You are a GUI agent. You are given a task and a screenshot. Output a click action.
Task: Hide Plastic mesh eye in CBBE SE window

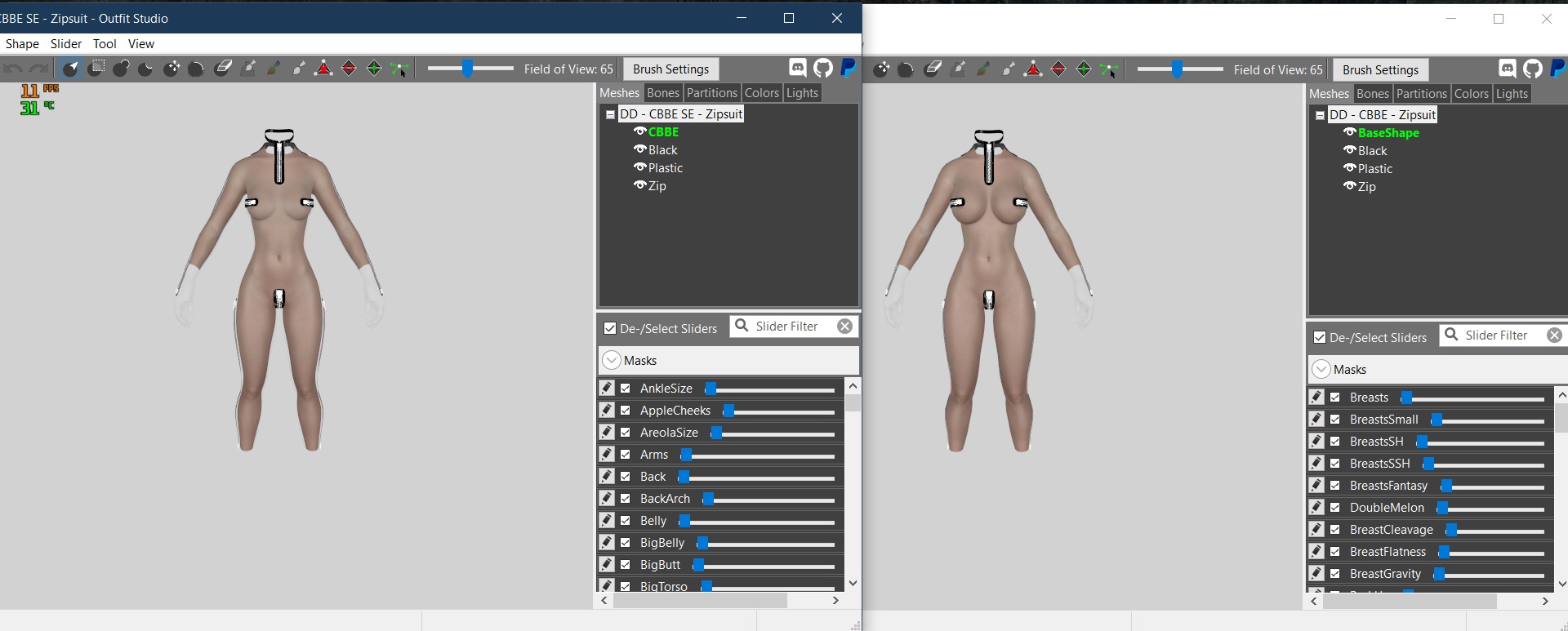tap(640, 167)
